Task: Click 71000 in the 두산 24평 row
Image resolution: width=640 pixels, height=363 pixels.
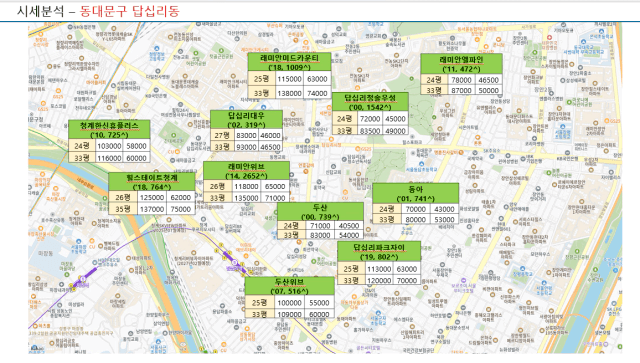Action: point(320,225)
